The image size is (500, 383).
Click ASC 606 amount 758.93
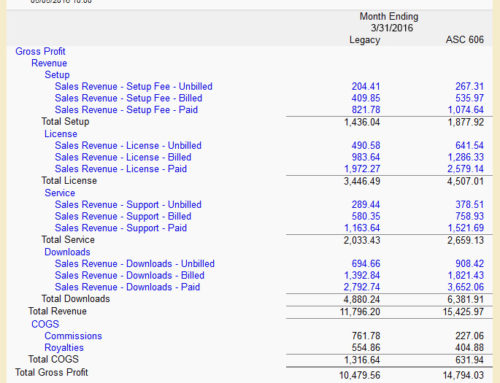pos(469,216)
